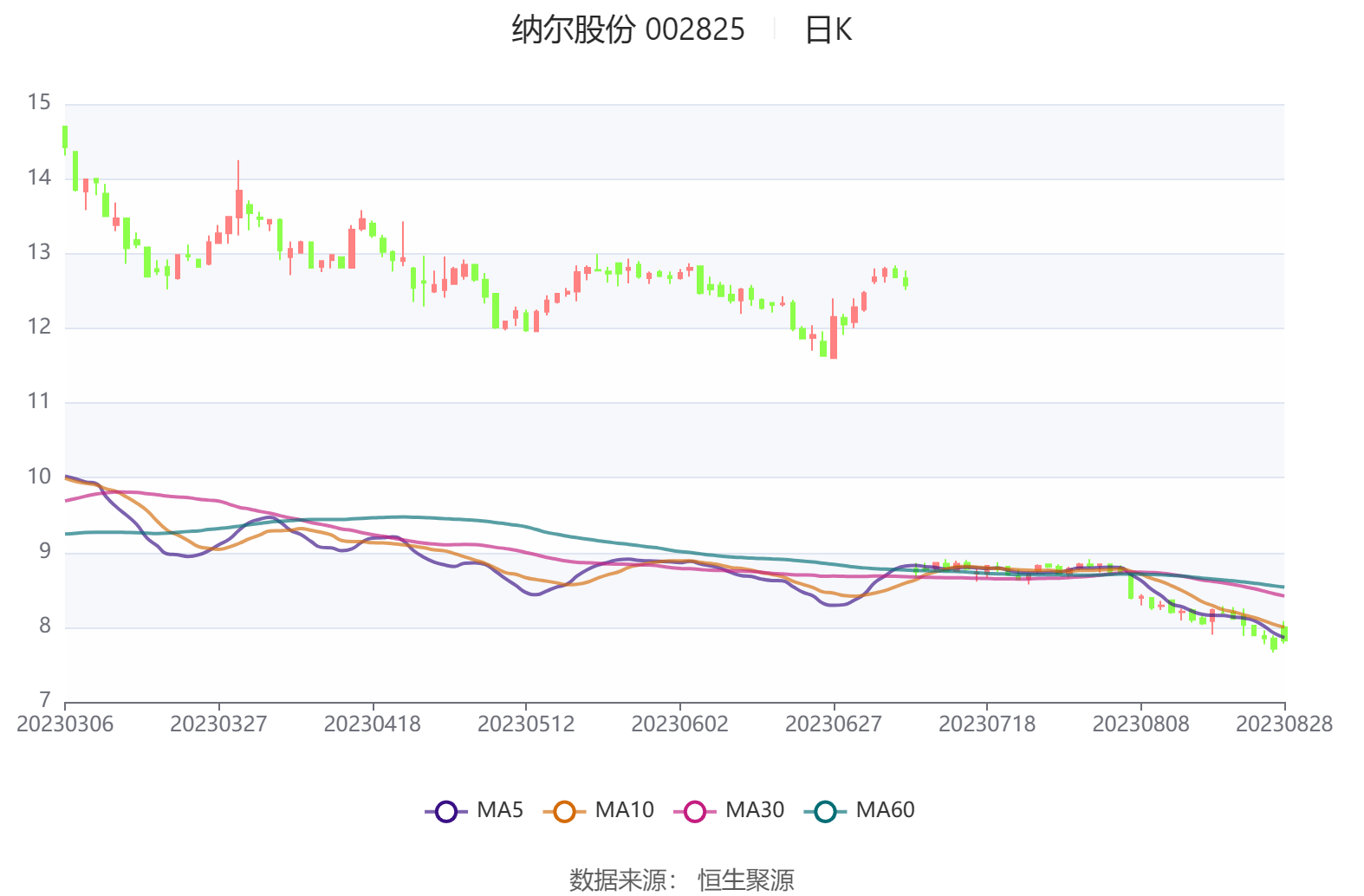The image size is (1364, 896).
Task: Toggle the MA5 series via its legend label
Action: coord(500,810)
